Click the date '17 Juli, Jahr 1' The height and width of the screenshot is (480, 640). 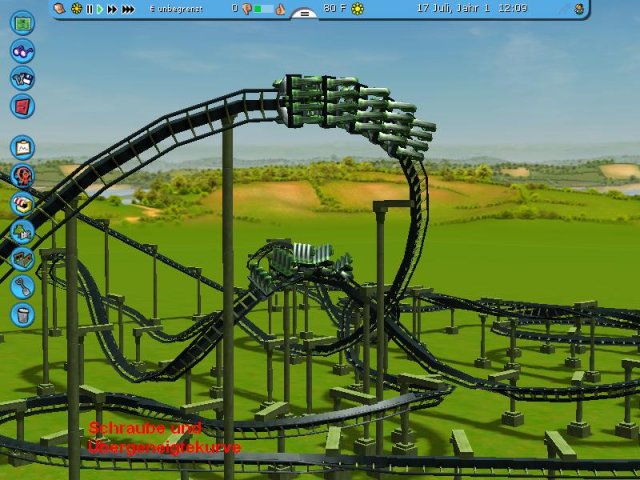point(453,8)
